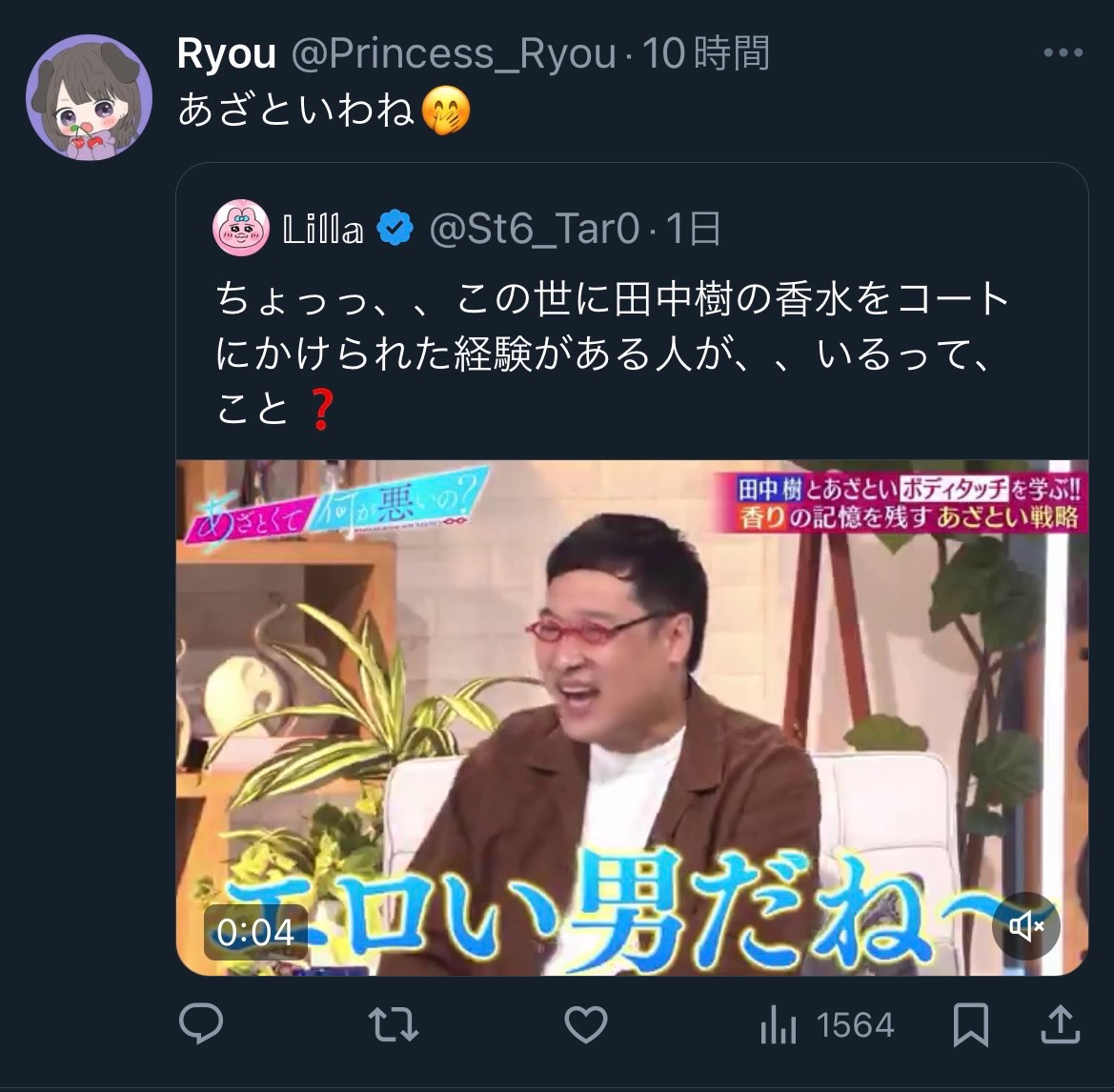1114x1092 pixels.
Task: View analytics showing 1564 views
Action: [x=827, y=1025]
